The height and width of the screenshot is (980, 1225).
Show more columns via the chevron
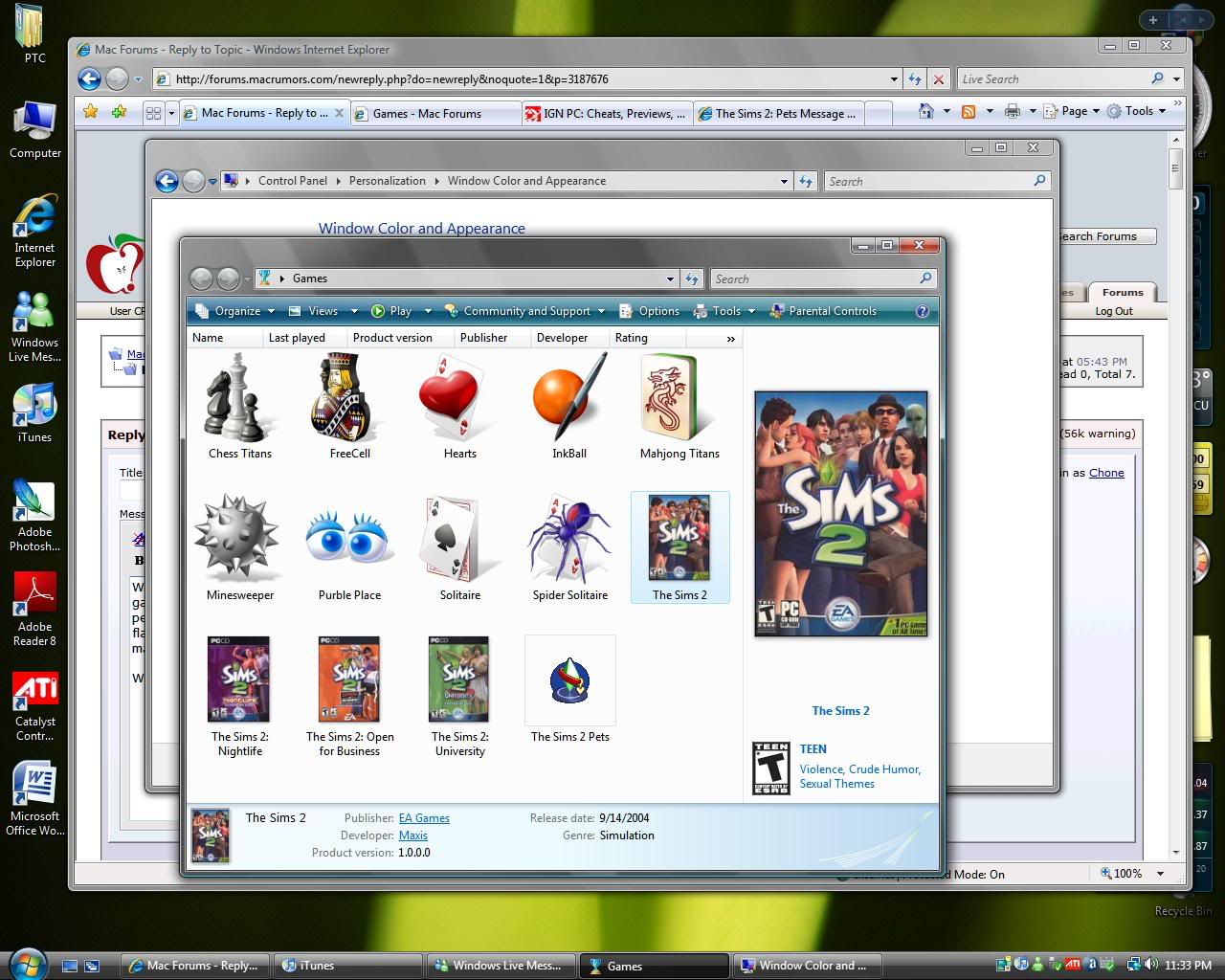click(x=731, y=338)
